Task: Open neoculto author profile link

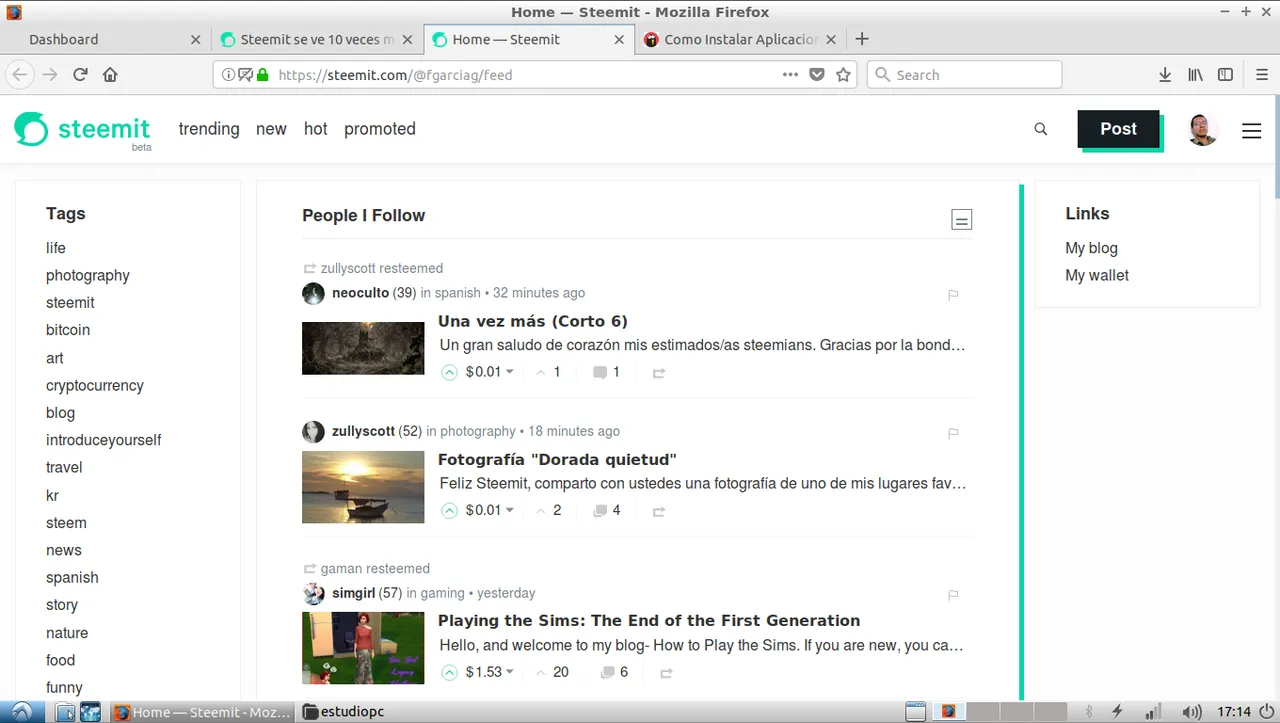Action: (360, 293)
